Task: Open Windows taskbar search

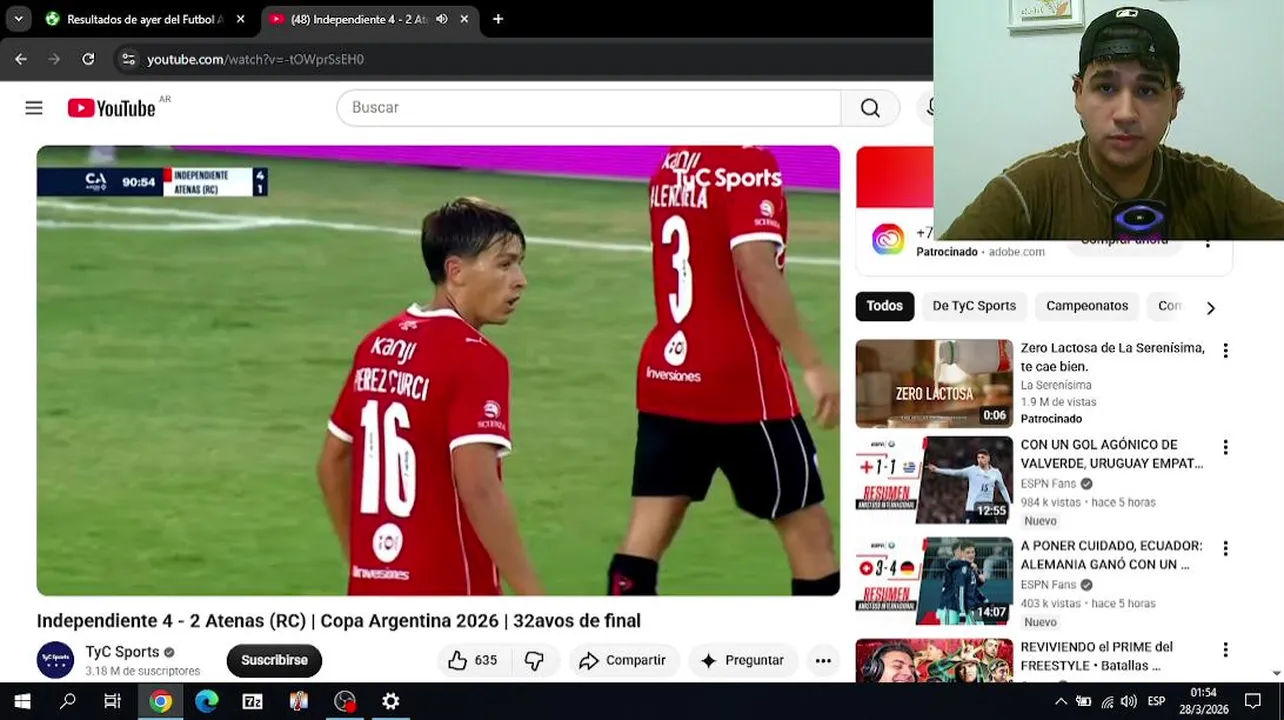Action: point(67,701)
